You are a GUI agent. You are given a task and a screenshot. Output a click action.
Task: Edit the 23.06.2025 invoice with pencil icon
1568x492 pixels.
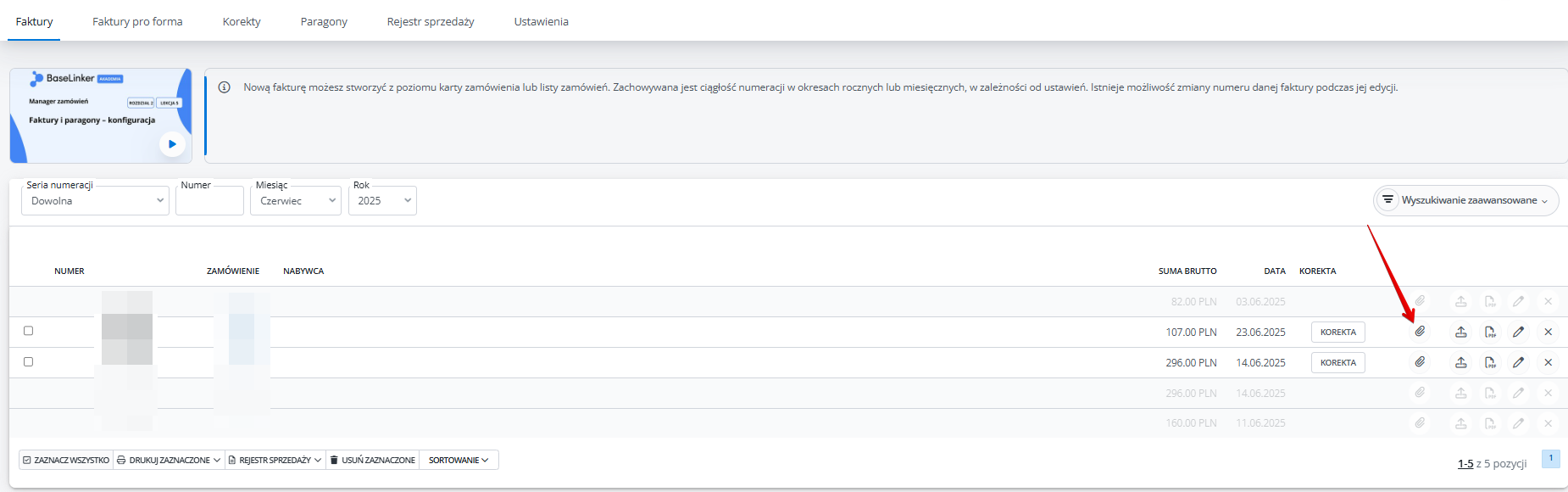pos(1518,332)
